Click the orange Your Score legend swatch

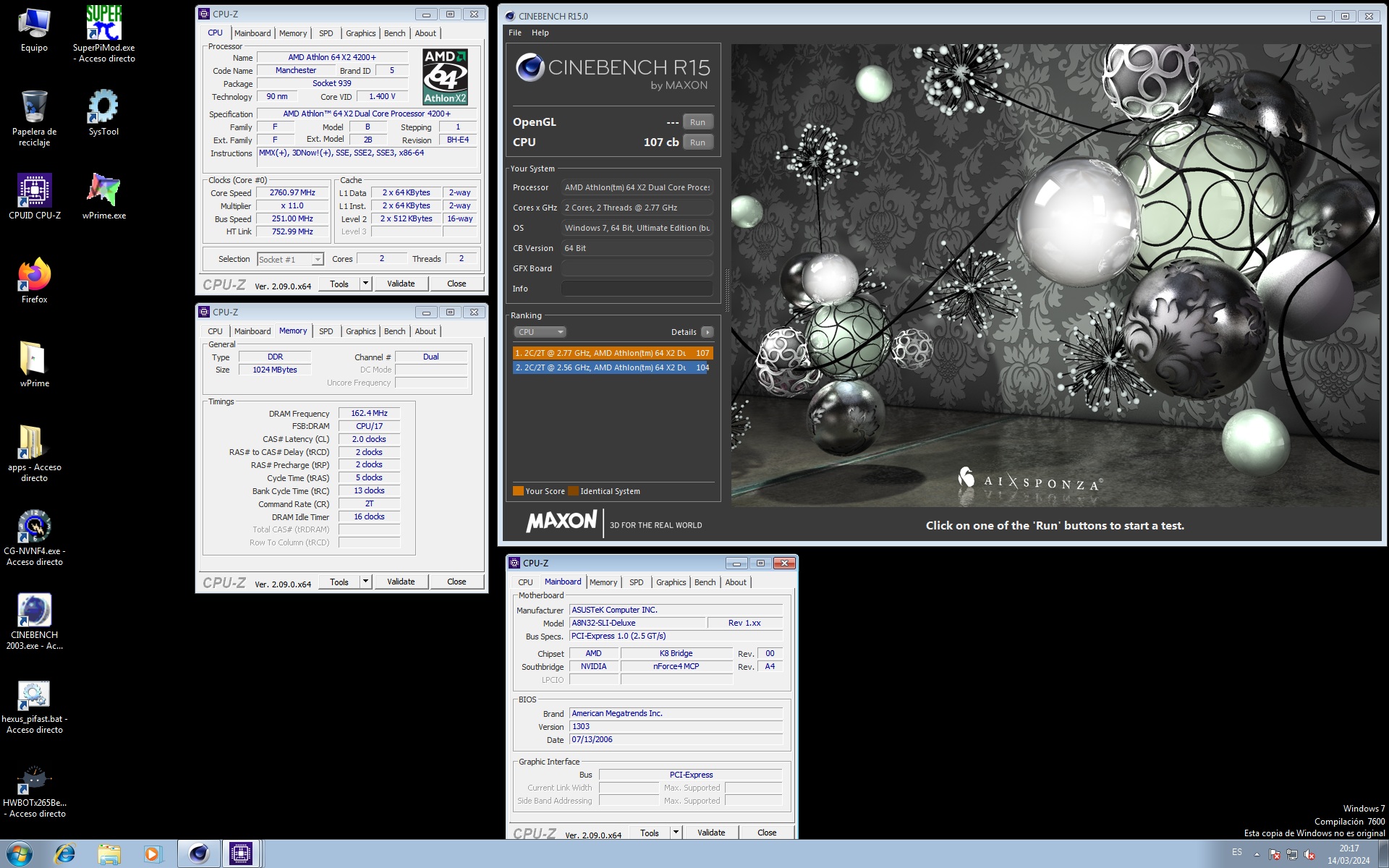518,491
